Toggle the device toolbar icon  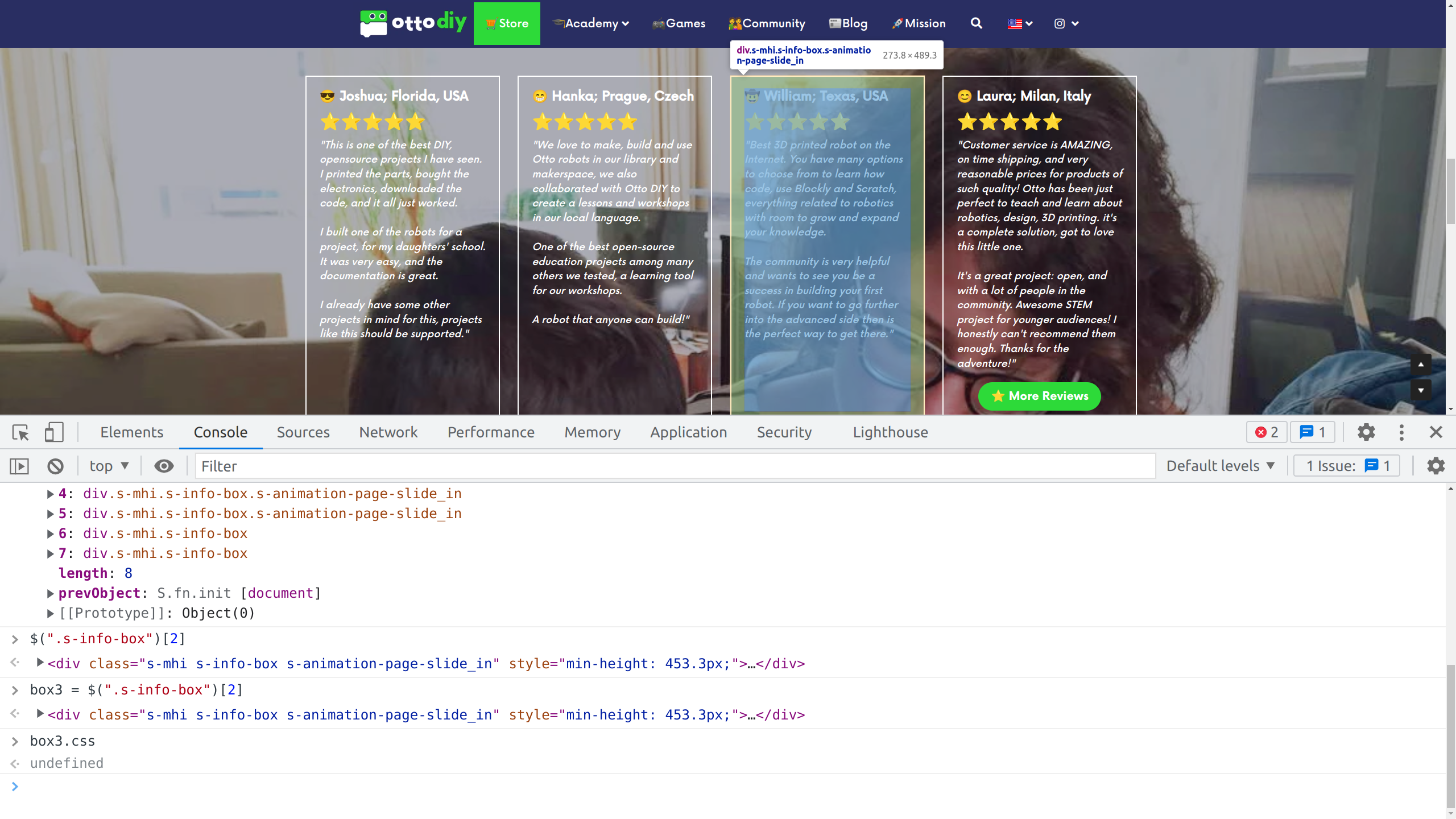click(x=54, y=433)
